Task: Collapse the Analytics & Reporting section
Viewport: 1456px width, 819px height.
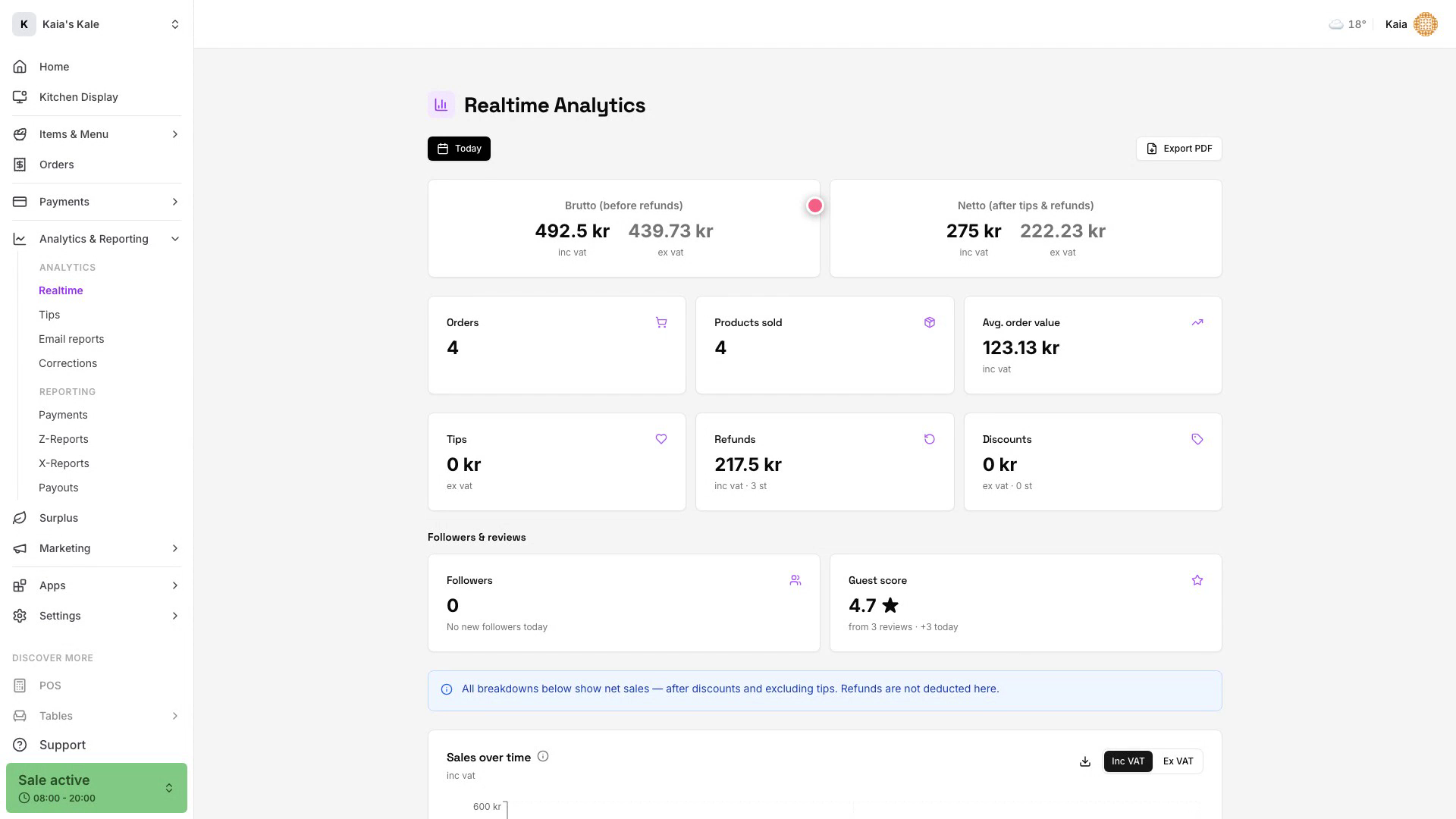Action: tap(97, 239)
